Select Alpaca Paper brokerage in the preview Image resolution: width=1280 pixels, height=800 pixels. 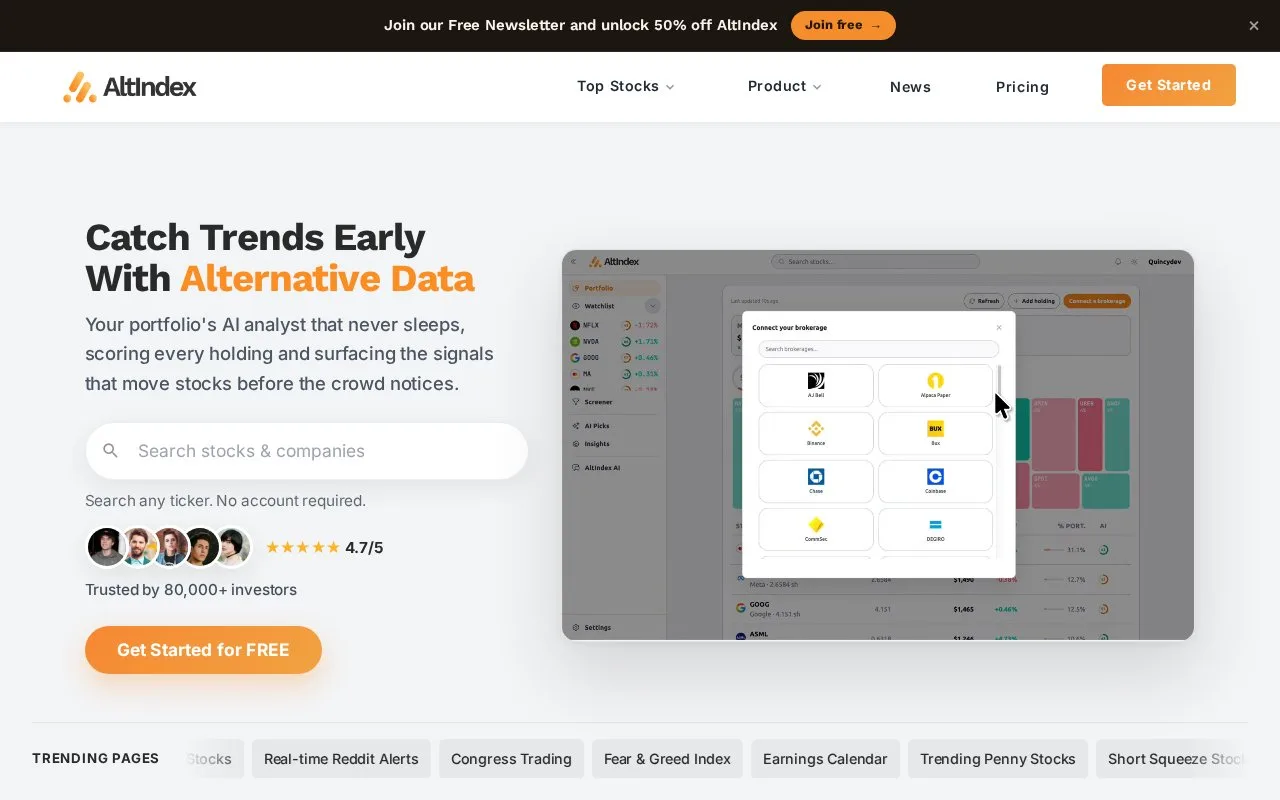point(936,385)
